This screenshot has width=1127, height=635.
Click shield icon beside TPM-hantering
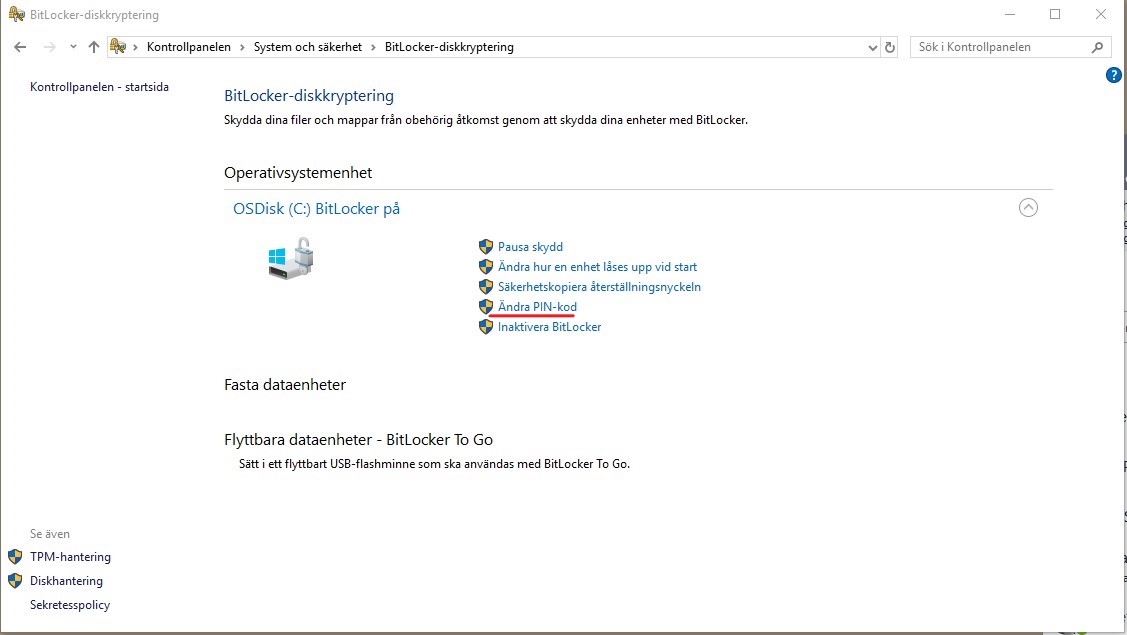(x=15, y=557)
